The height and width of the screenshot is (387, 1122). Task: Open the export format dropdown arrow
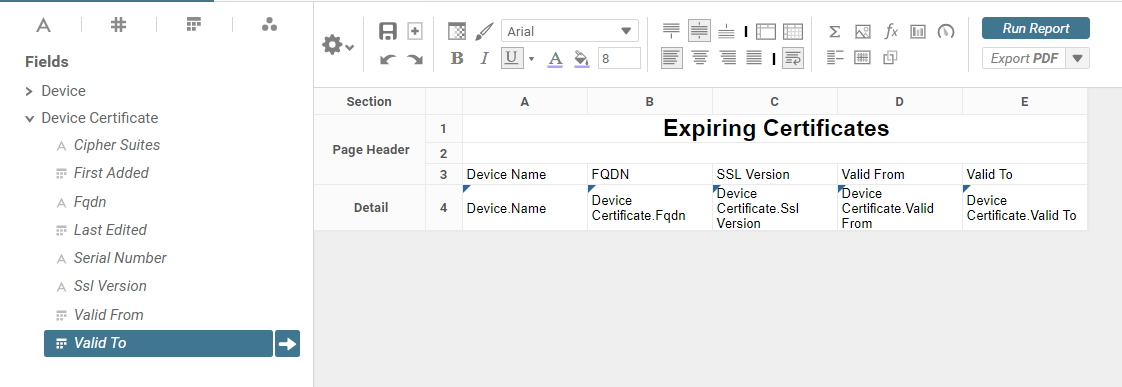point(1078,59)
